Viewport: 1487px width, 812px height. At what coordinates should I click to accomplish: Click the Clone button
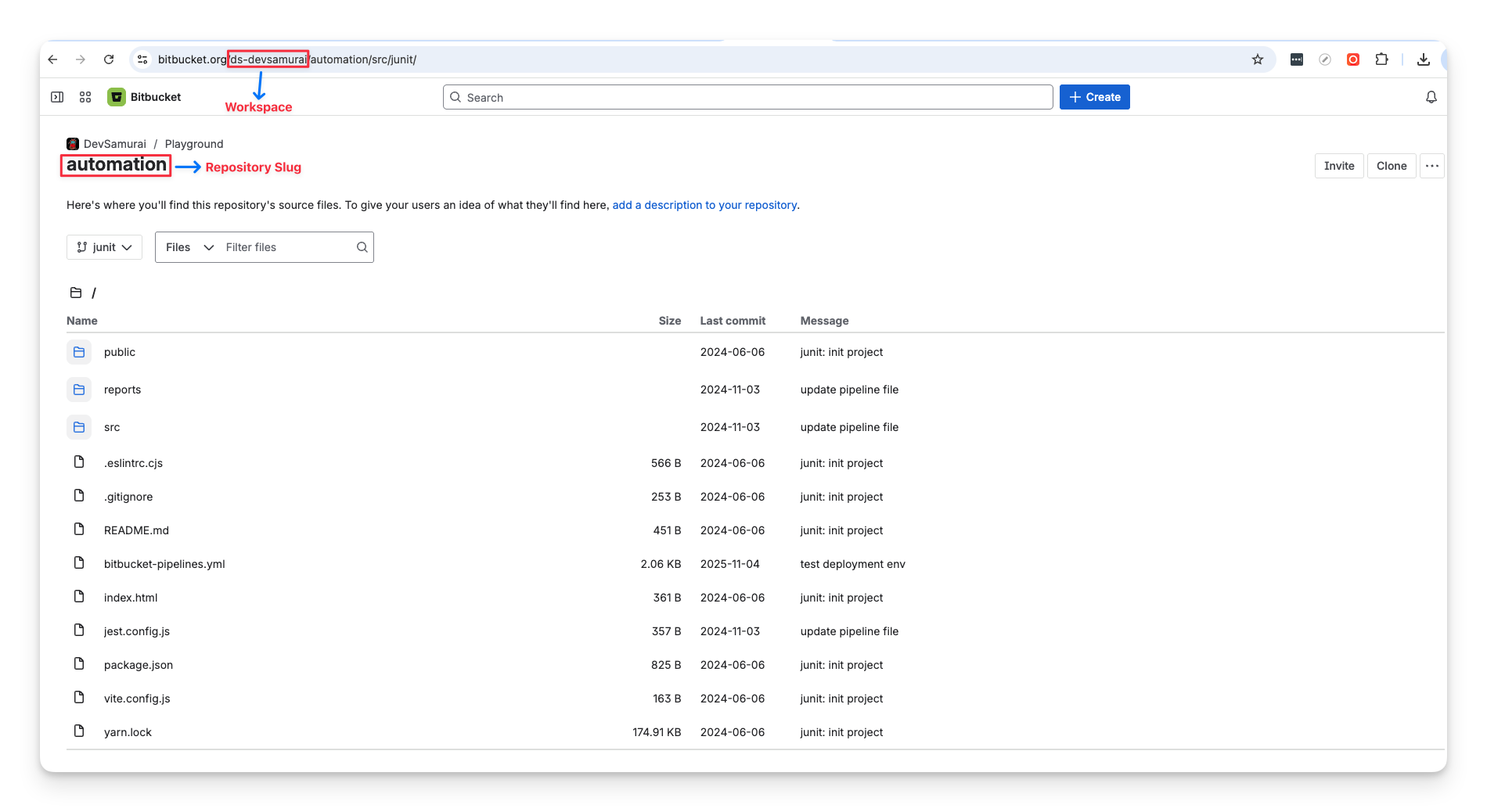[1392, 165]
